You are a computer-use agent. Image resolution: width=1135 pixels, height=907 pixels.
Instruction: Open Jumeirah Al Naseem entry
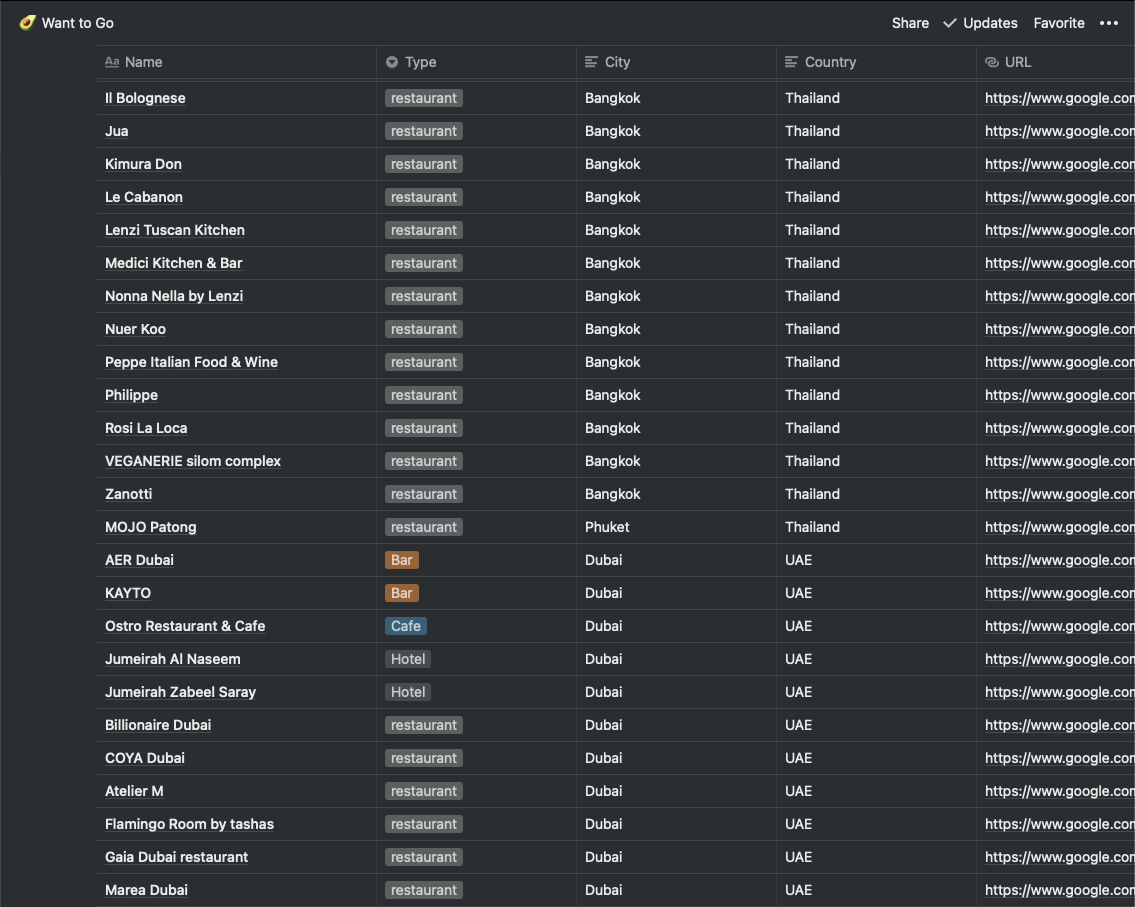pos(172,659)
